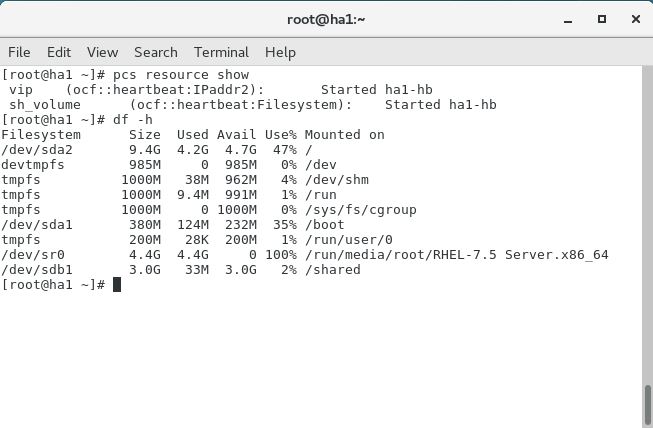Screen dimensions: 653x428
Task: Open the Edit menu
Action: 59,52
